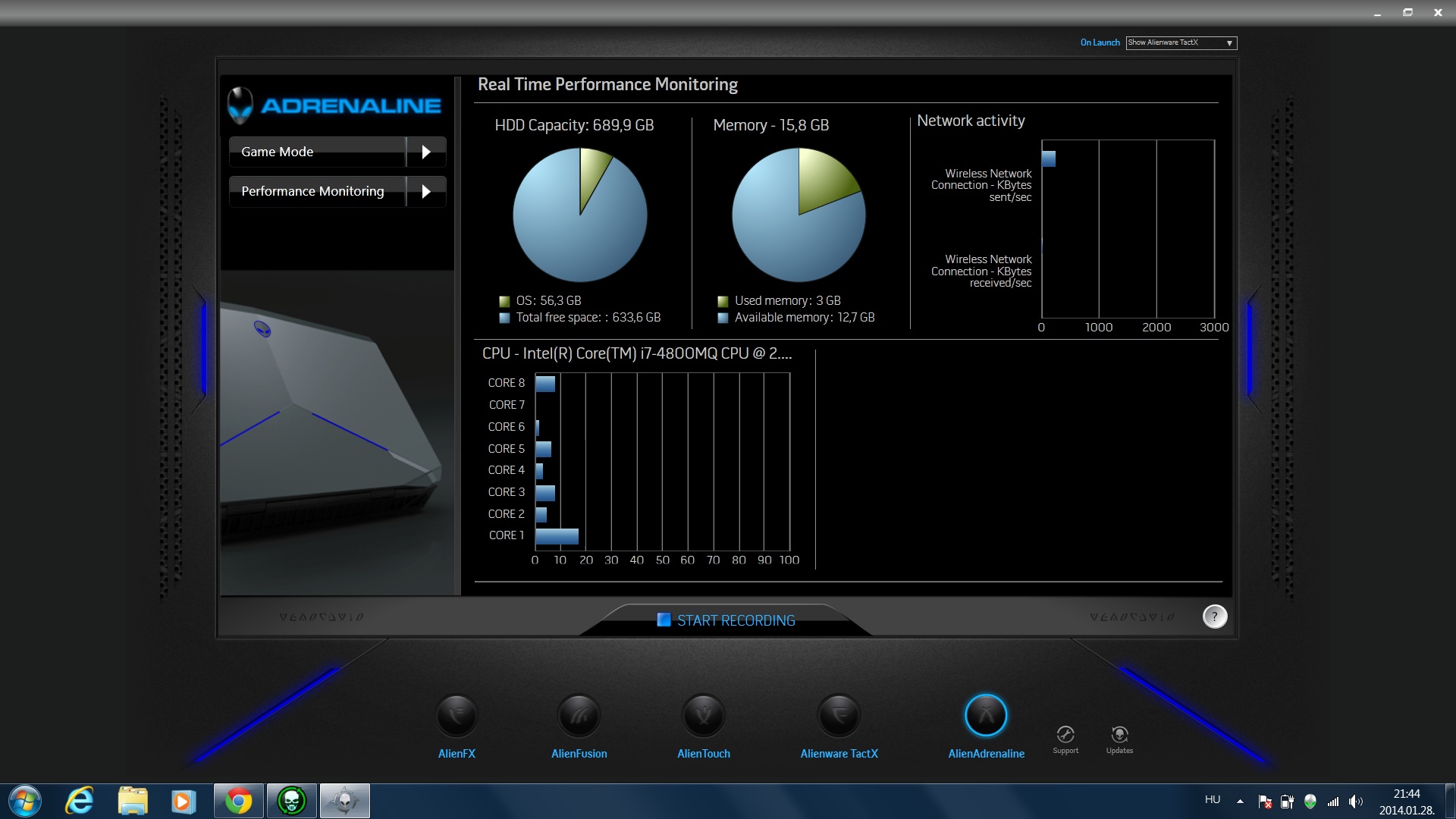Click the HU language indicator

[1213, 799]
